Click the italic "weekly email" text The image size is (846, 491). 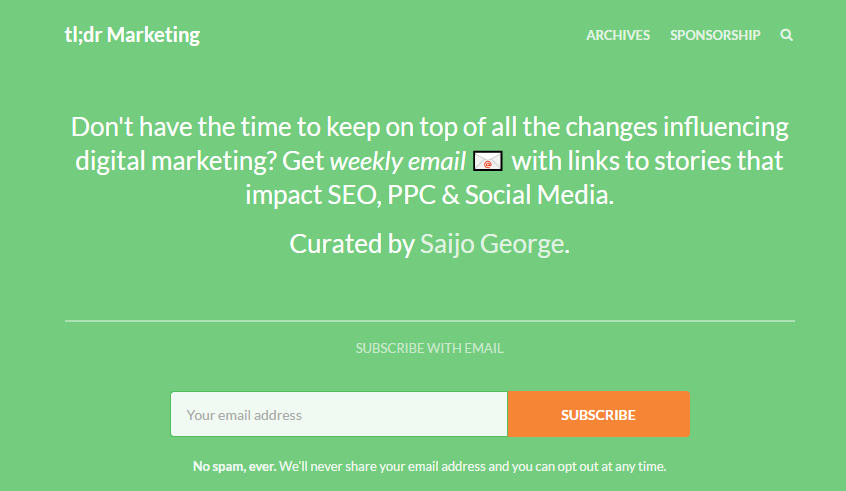397,161
